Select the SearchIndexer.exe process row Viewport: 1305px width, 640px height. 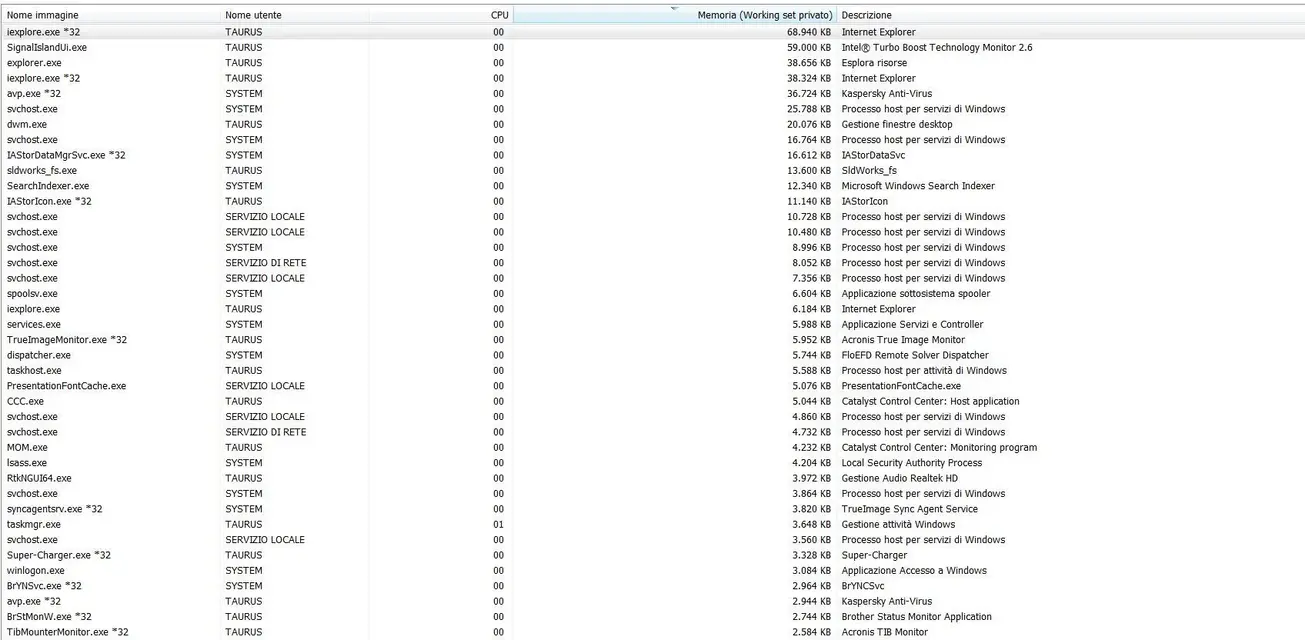click(x=48, y=186)
